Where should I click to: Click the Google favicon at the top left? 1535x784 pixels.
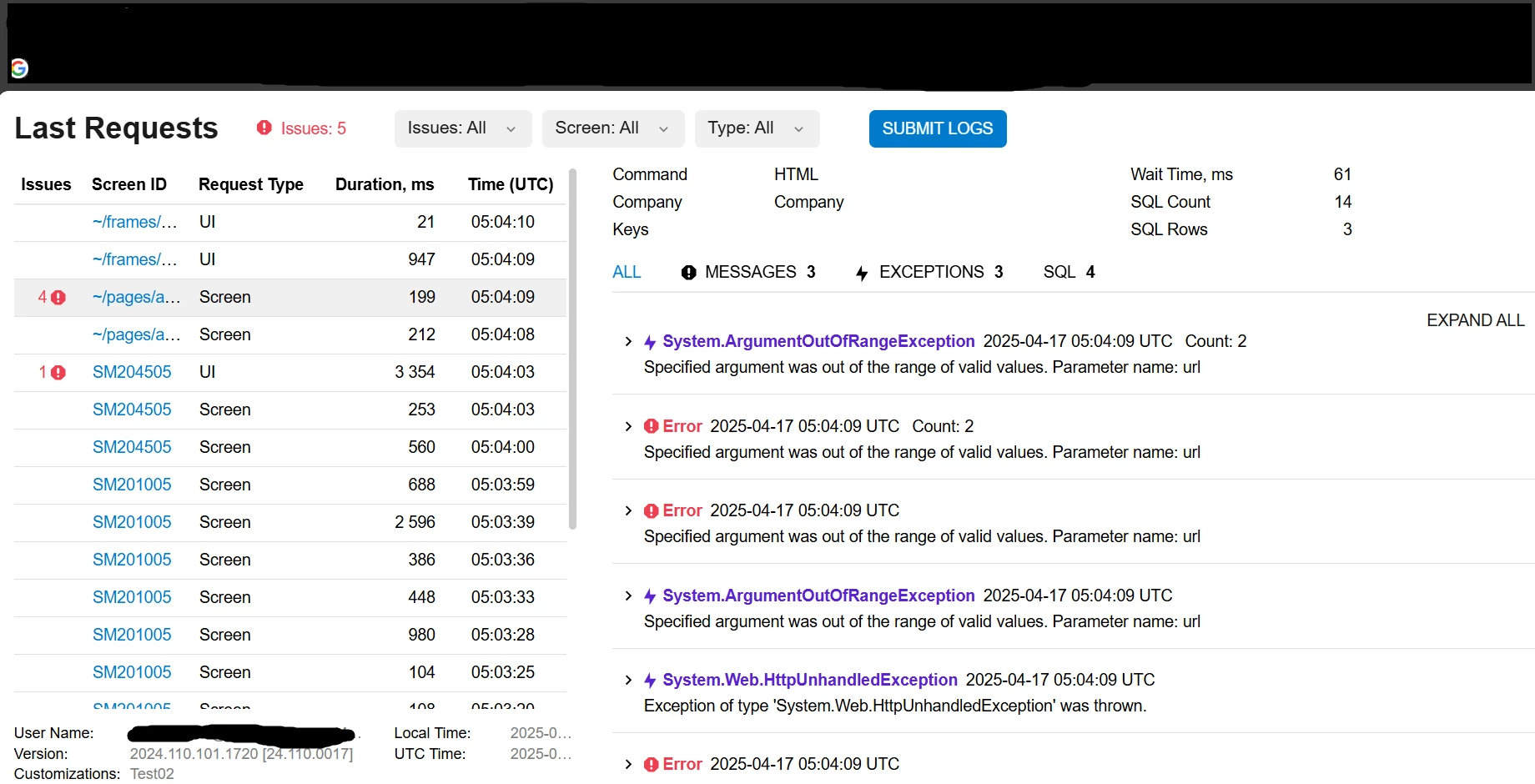(19, 68)
